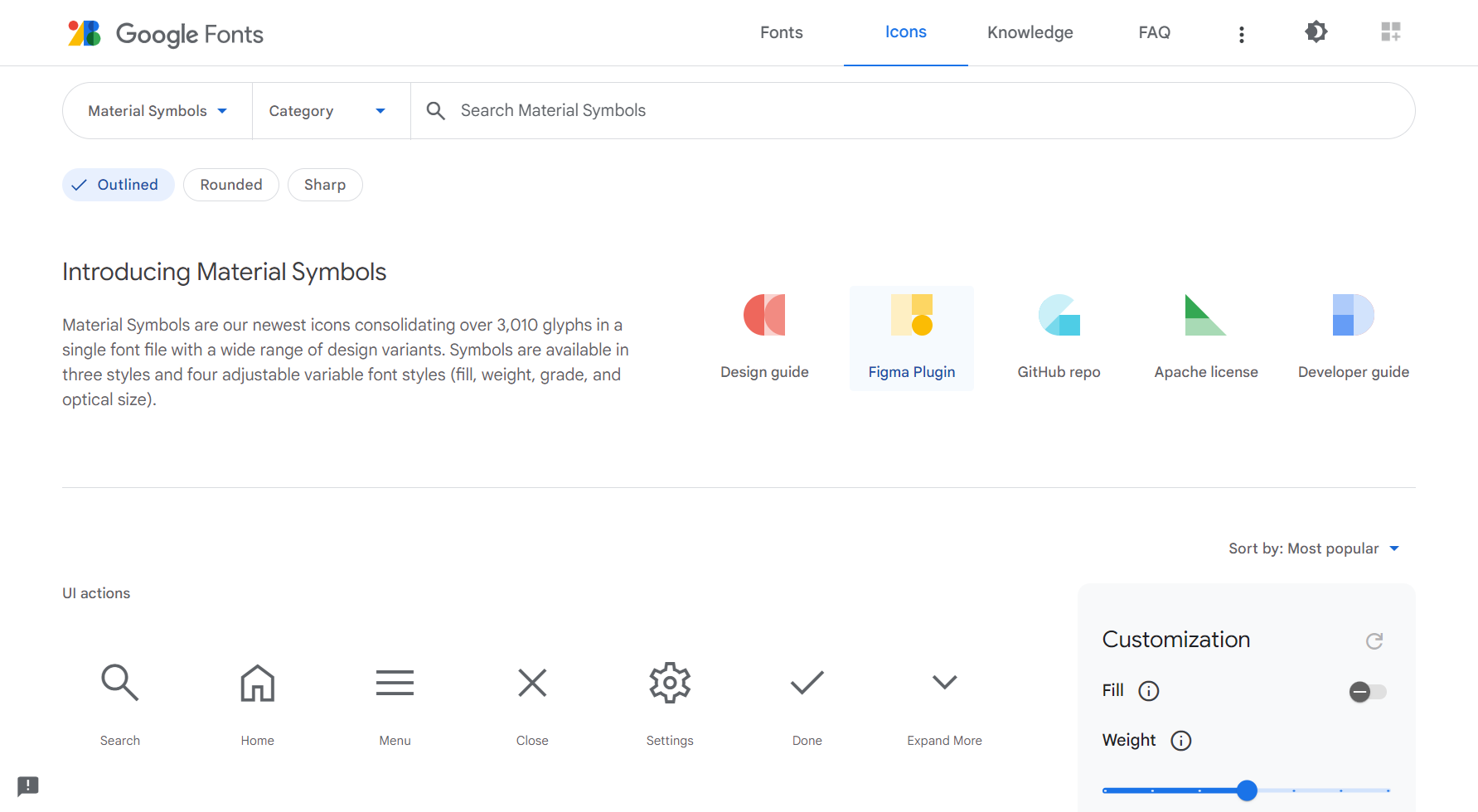
Task: Open the FAQ tab
Action: coord(1155,32)
